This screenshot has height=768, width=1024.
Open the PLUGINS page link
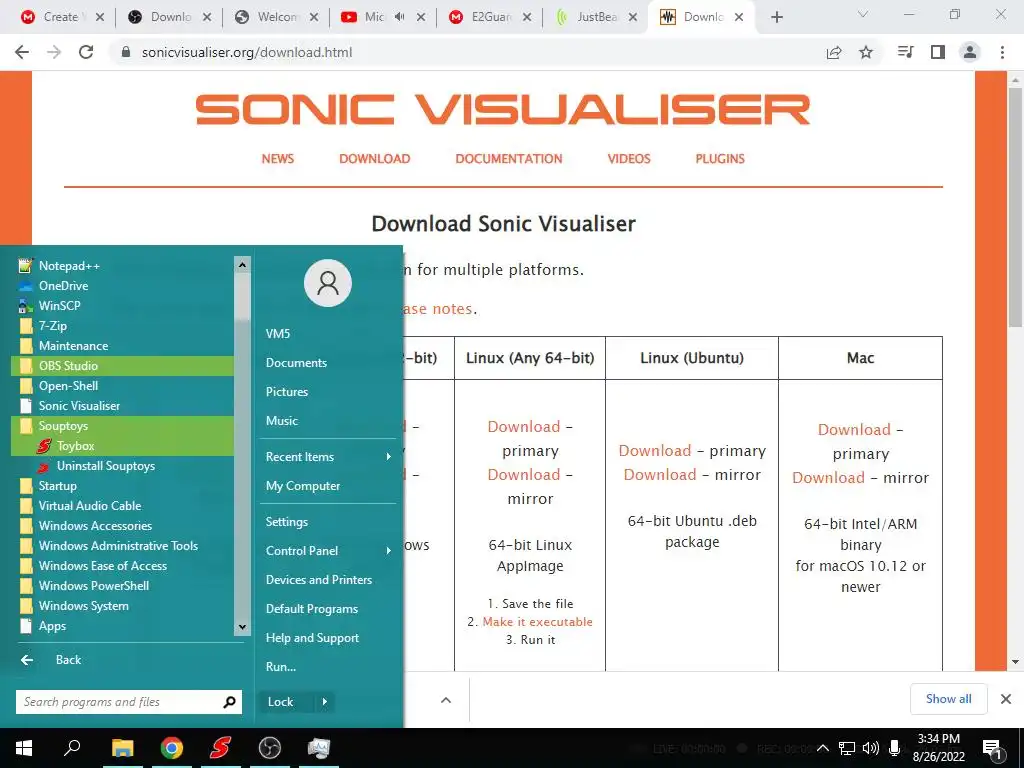tap(720, 159)
